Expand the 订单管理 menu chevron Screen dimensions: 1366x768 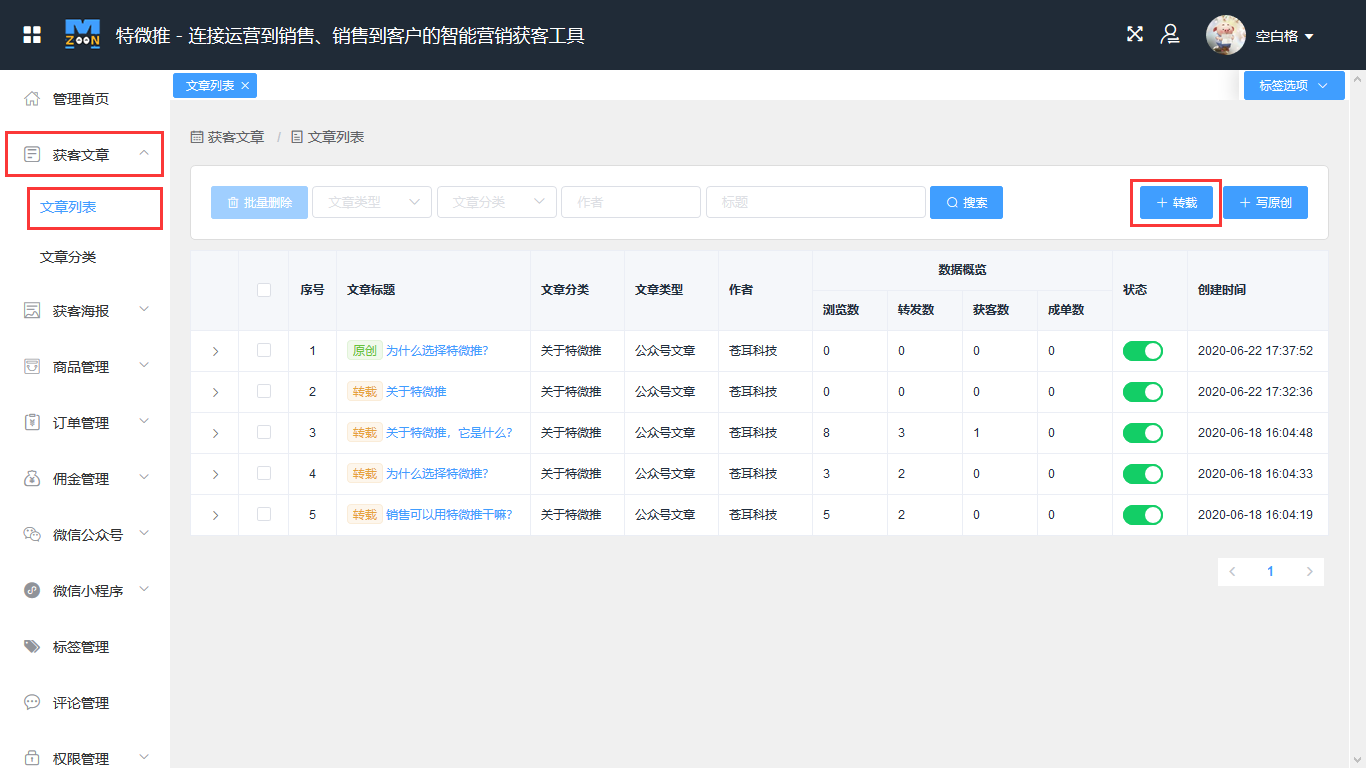coord(144,422)
